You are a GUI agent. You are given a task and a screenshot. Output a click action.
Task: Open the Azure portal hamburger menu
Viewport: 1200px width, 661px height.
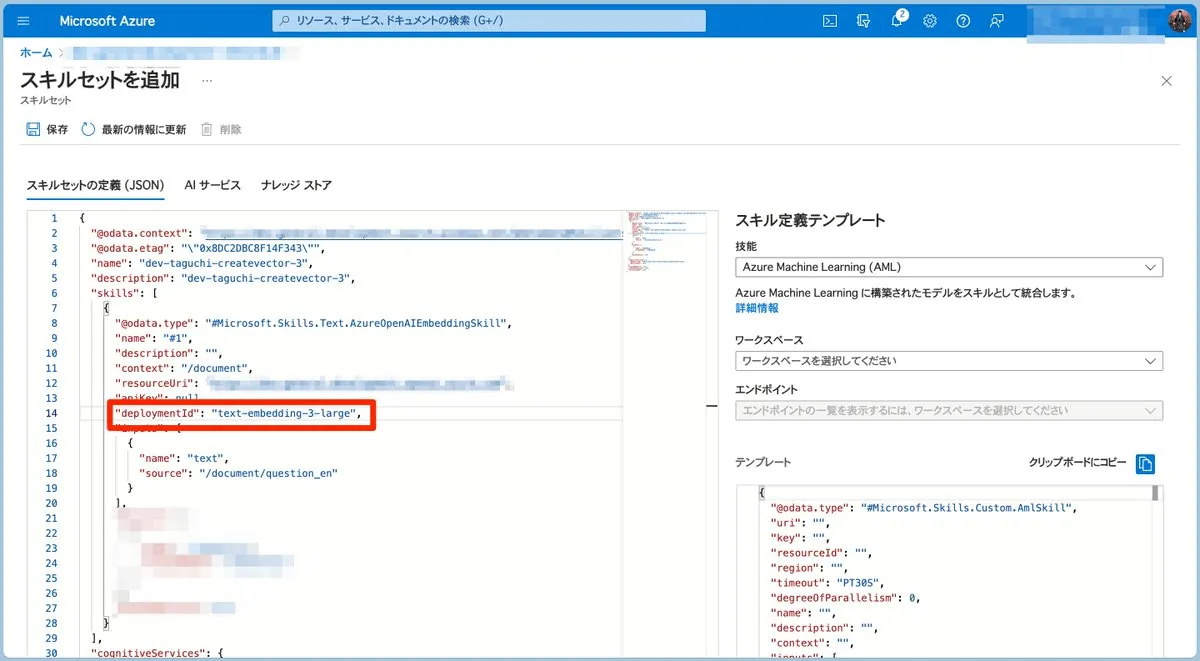pos(24,21)
